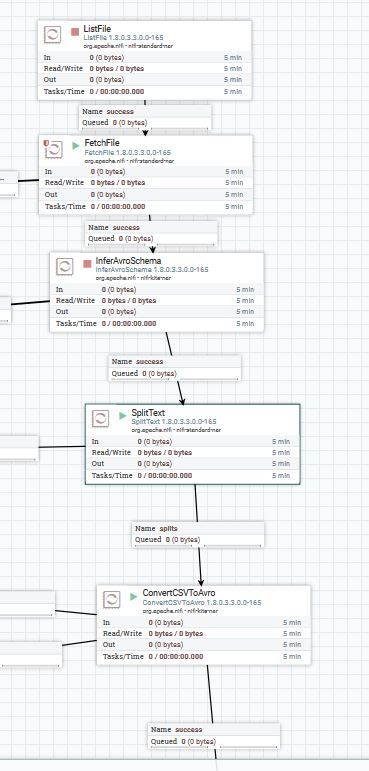
Task: Click the Out row of InferAvroSchema
Action: 156,312
